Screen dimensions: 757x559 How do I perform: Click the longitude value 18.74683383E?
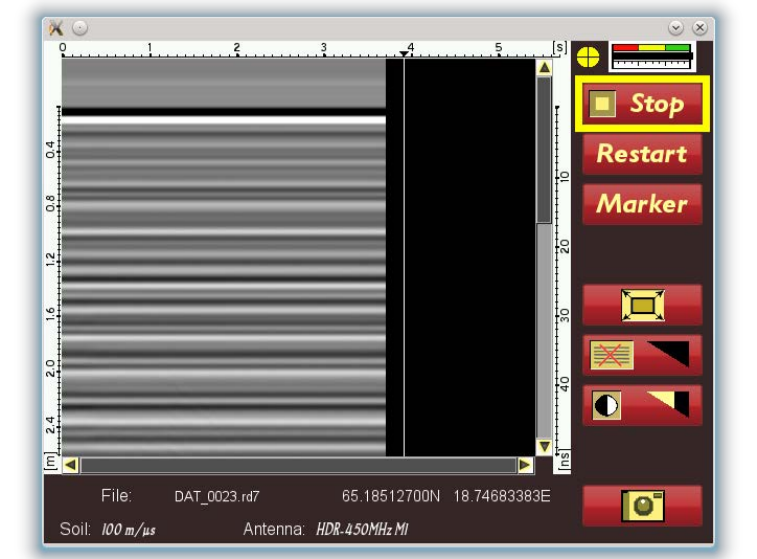[502, 496]
